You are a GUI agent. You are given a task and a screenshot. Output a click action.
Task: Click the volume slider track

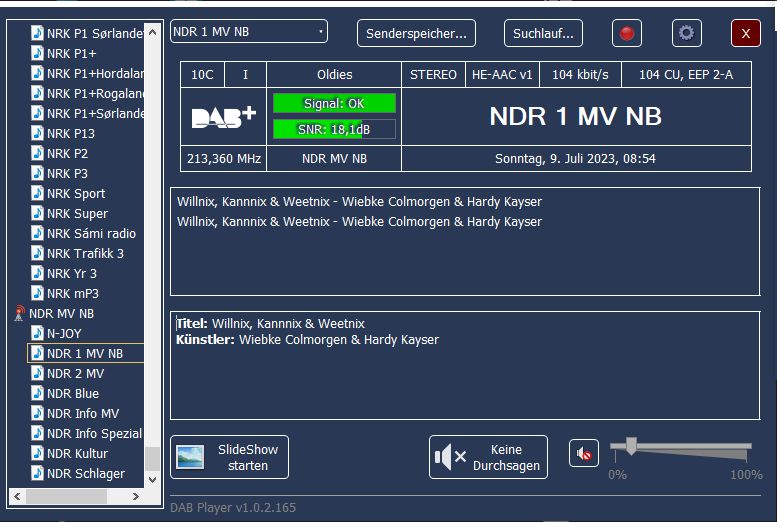pyautogui.click(x=686, y=447)
